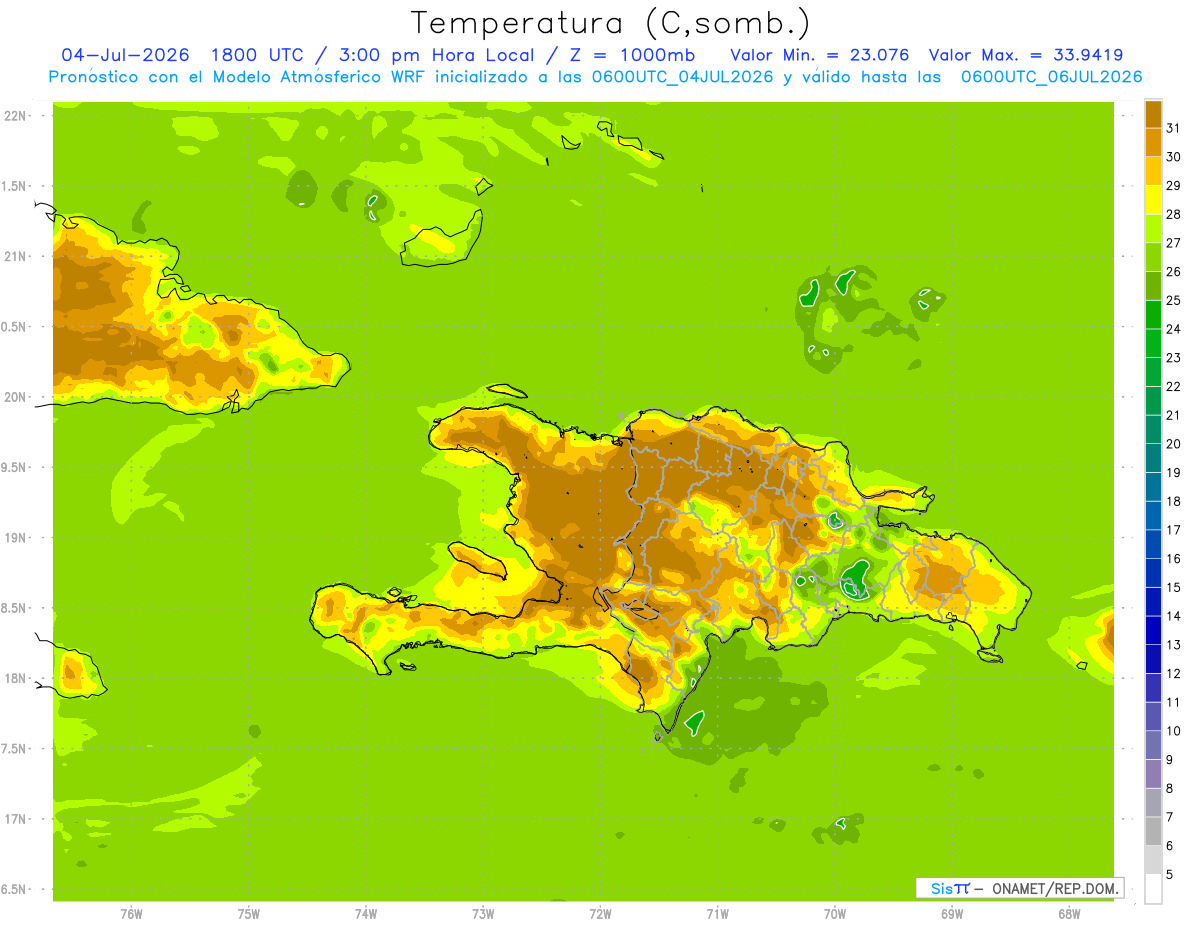Image resolution: width=1200 pixels, height=927 pixels.
Task: Click the "75W" longitude label
Action: (x=249, y=914)
